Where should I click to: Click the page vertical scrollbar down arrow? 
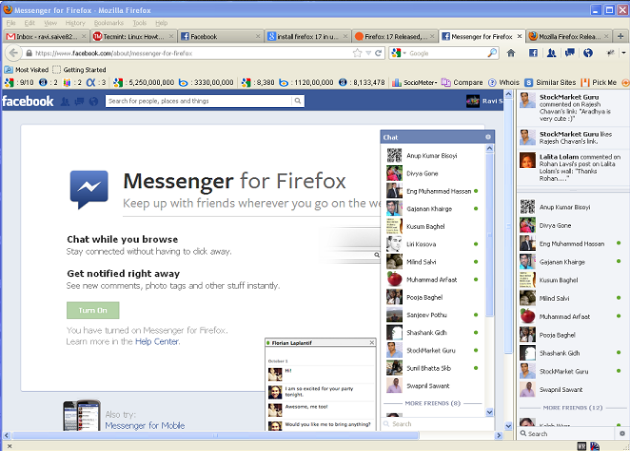tap(508, 426)
